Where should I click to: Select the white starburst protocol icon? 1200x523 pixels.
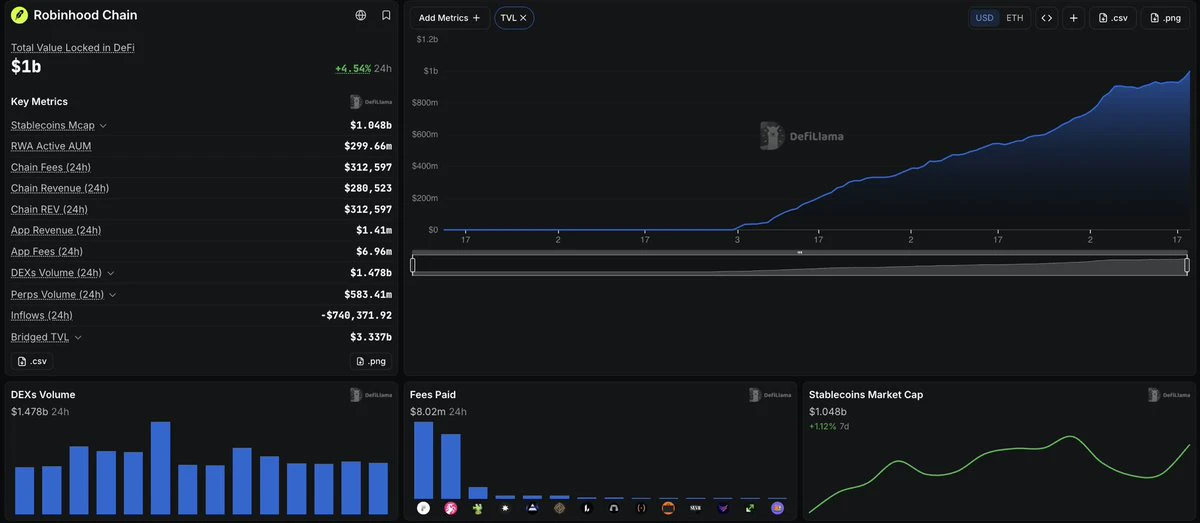pyautogui.click(x=505, y=508)
